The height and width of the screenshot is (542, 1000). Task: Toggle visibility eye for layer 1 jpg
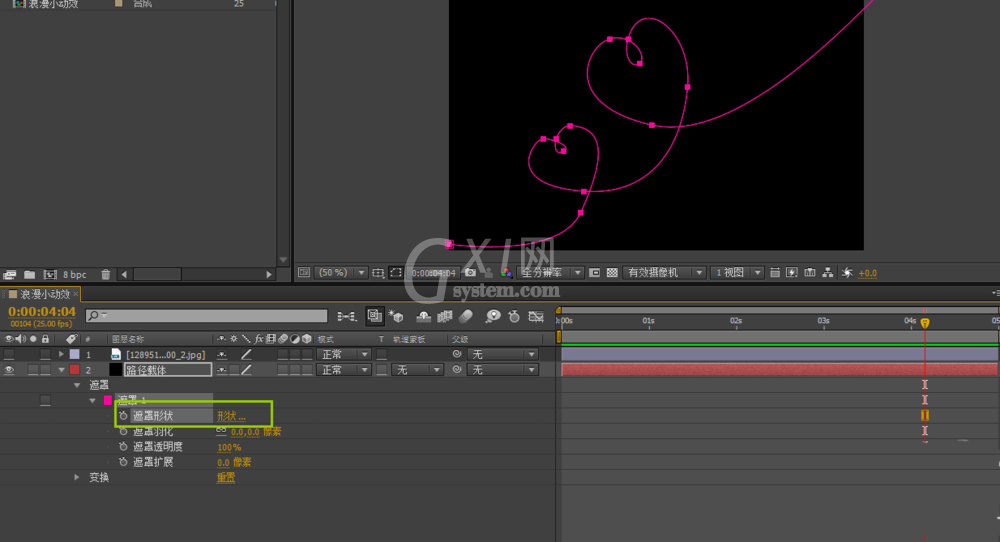9,355
